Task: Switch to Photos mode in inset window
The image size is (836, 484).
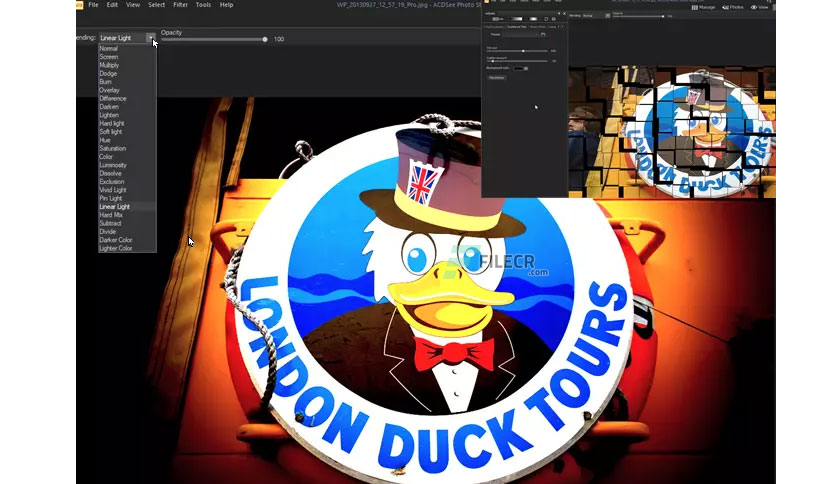Action: (x=733, y=7)
